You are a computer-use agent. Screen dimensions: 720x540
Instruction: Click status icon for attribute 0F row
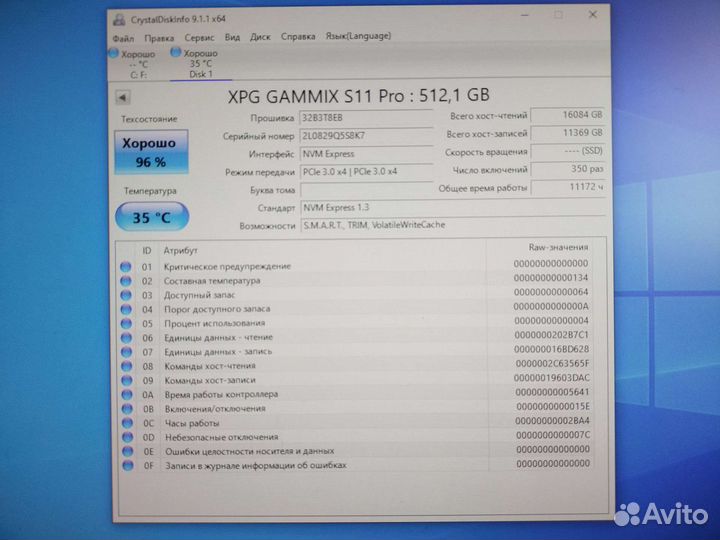tap(128, 466)
